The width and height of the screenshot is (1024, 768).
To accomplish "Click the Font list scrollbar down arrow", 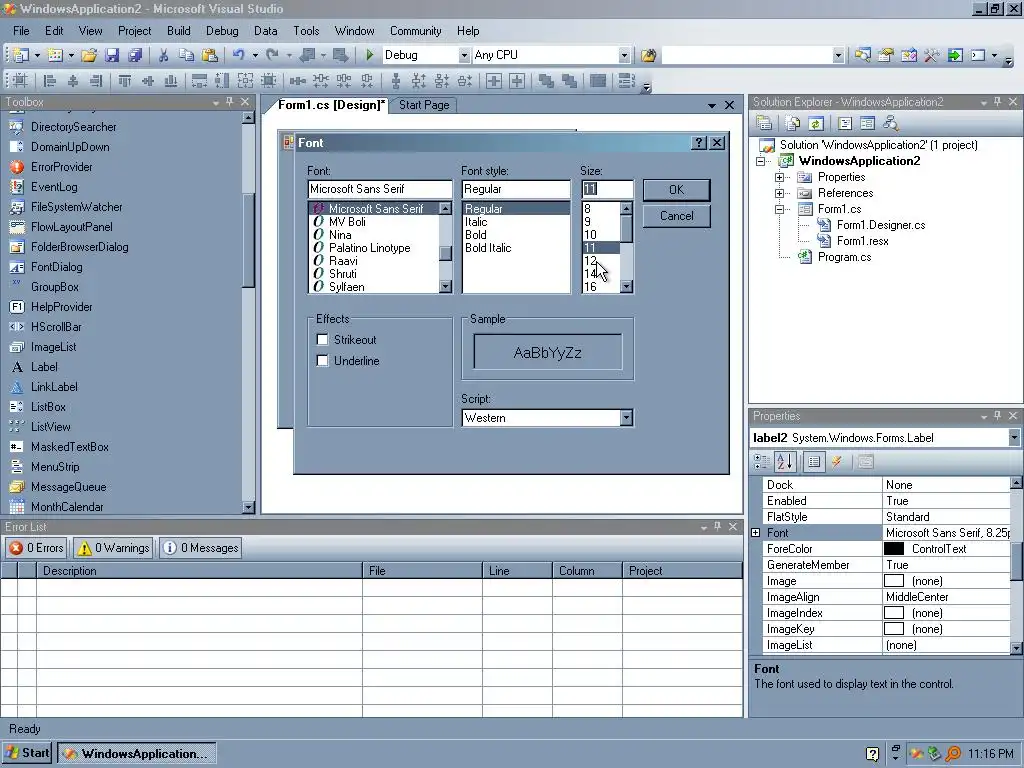I will 445,286.
